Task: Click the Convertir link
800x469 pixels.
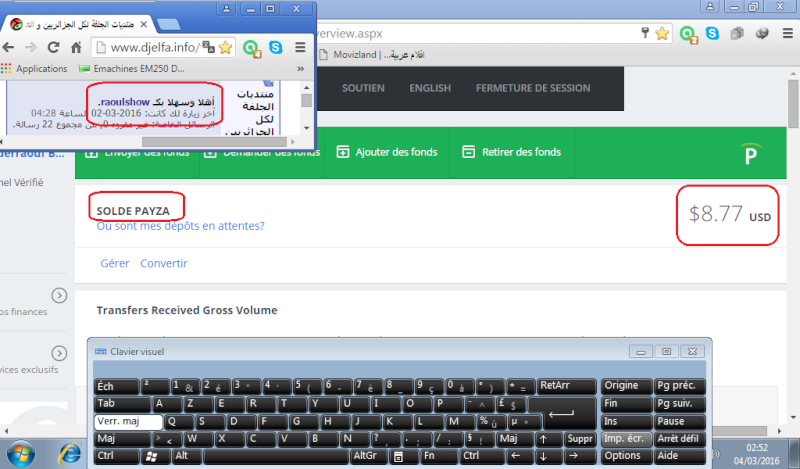Action: coord(164,263)
